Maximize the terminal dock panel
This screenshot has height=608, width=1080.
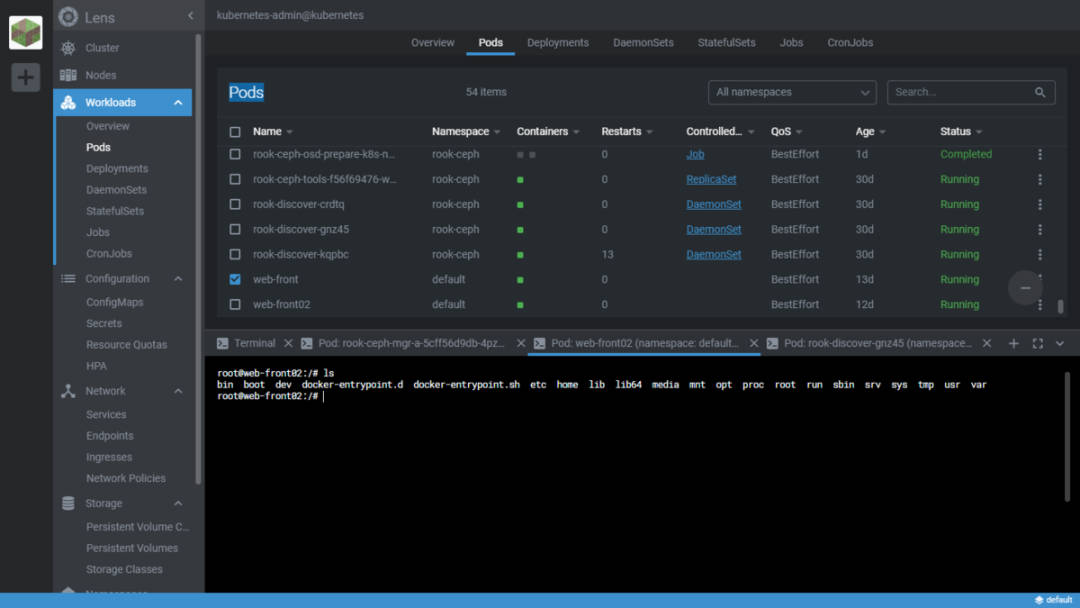[x=1037, y=343]
